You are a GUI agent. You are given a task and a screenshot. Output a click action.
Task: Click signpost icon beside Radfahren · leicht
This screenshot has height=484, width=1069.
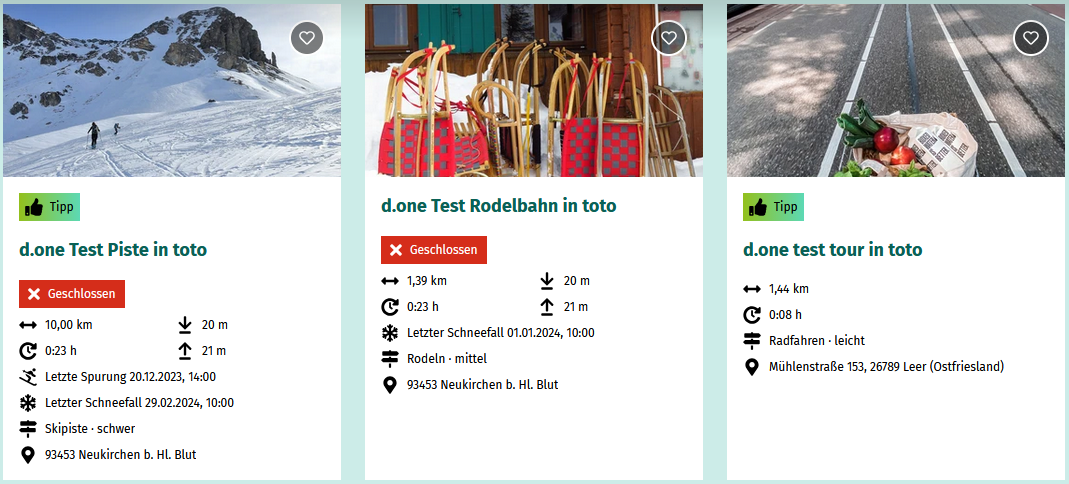752,340
